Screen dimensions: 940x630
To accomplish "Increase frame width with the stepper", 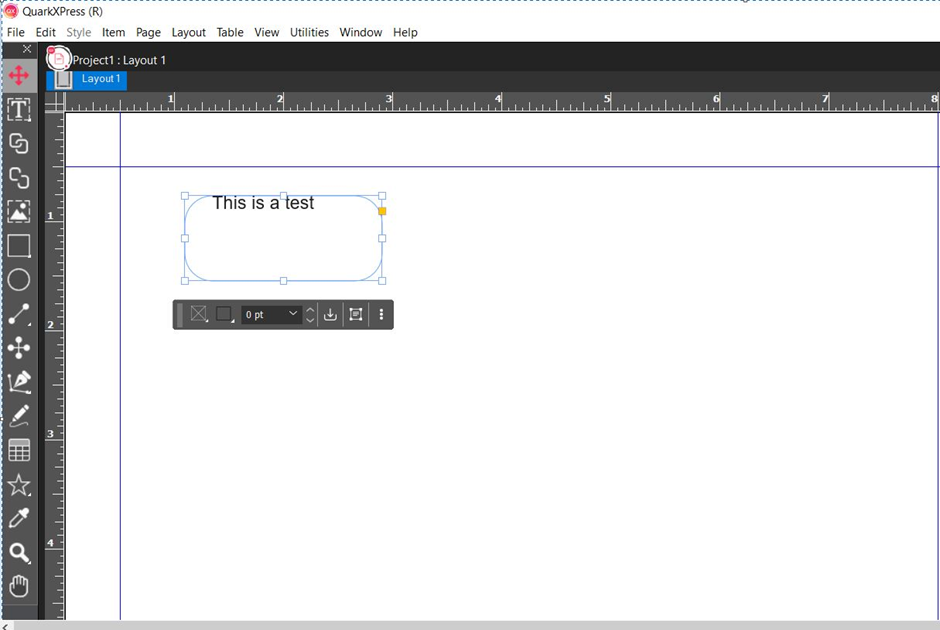I will [x=310, y=308].
